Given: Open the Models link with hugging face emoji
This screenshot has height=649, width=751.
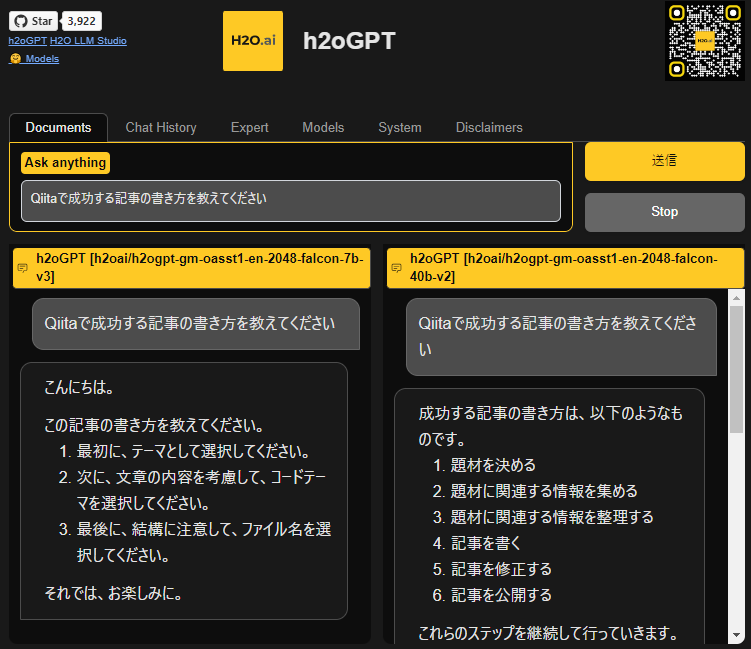Looking at the screenshot, I should click(34, 58).
